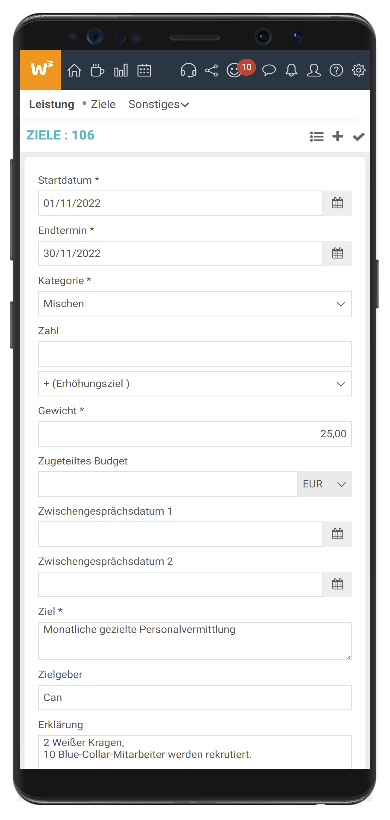Screen dimensions: 390x820
Task: Click the settings gear icon
Action: (359, 70)
